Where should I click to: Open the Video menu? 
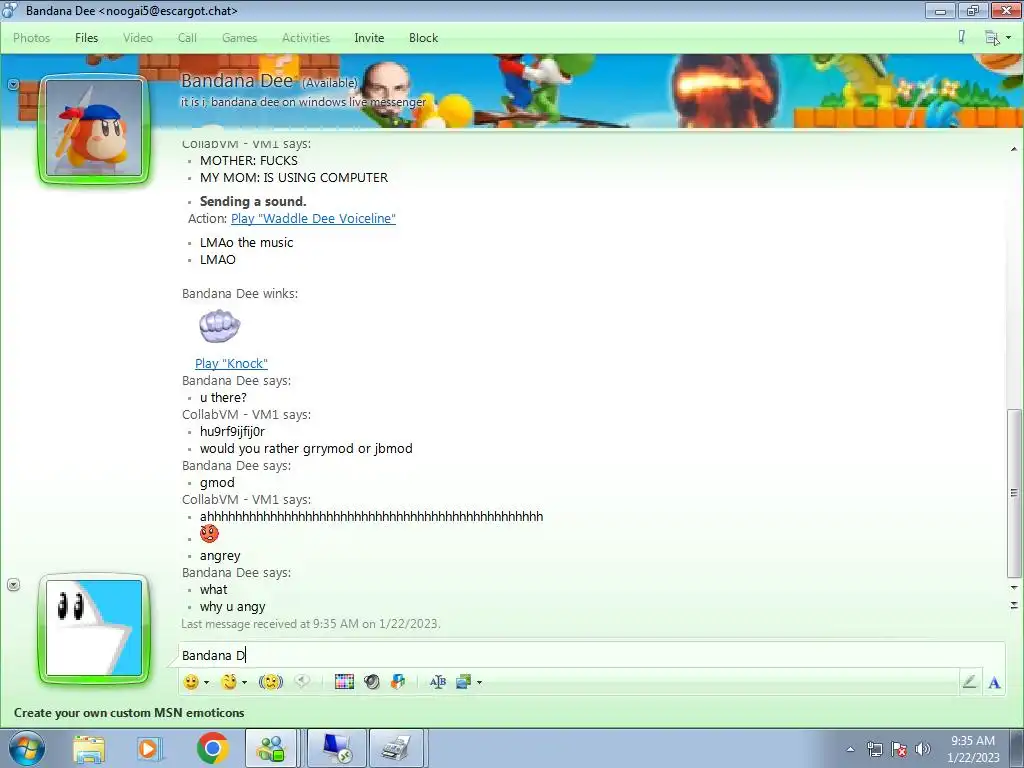[138, 38]
